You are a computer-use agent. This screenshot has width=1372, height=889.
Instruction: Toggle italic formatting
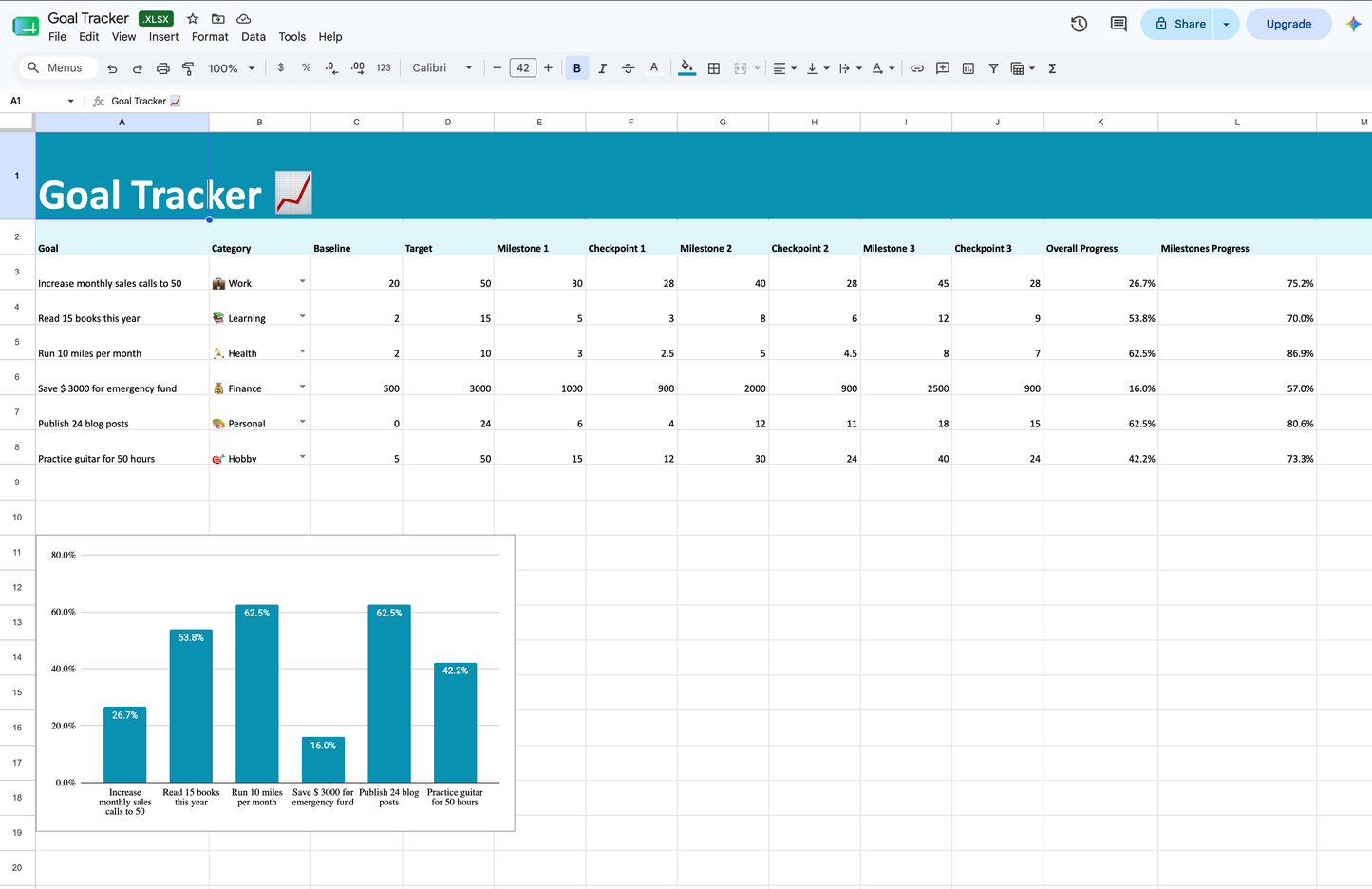click(602, 68)
